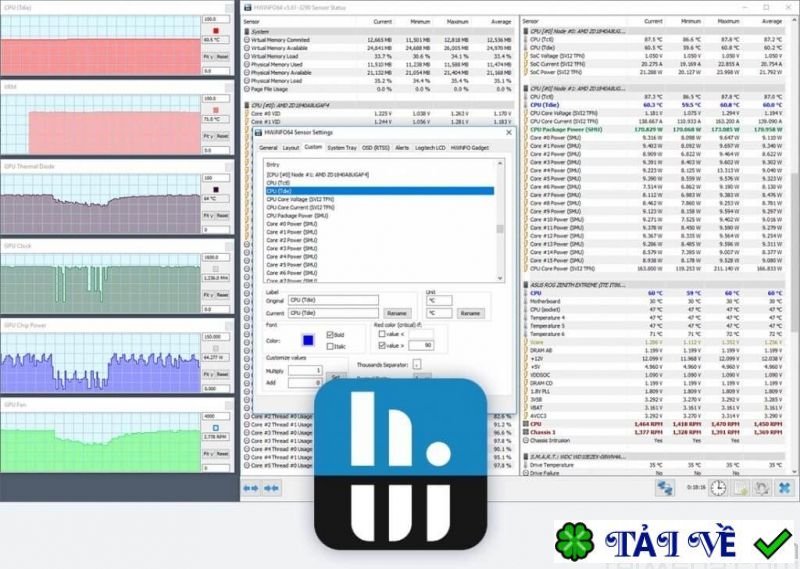Screen dimensions: 800x569
Task: Click the pink color square in VRM graph
Action: (x=216, y=110)
